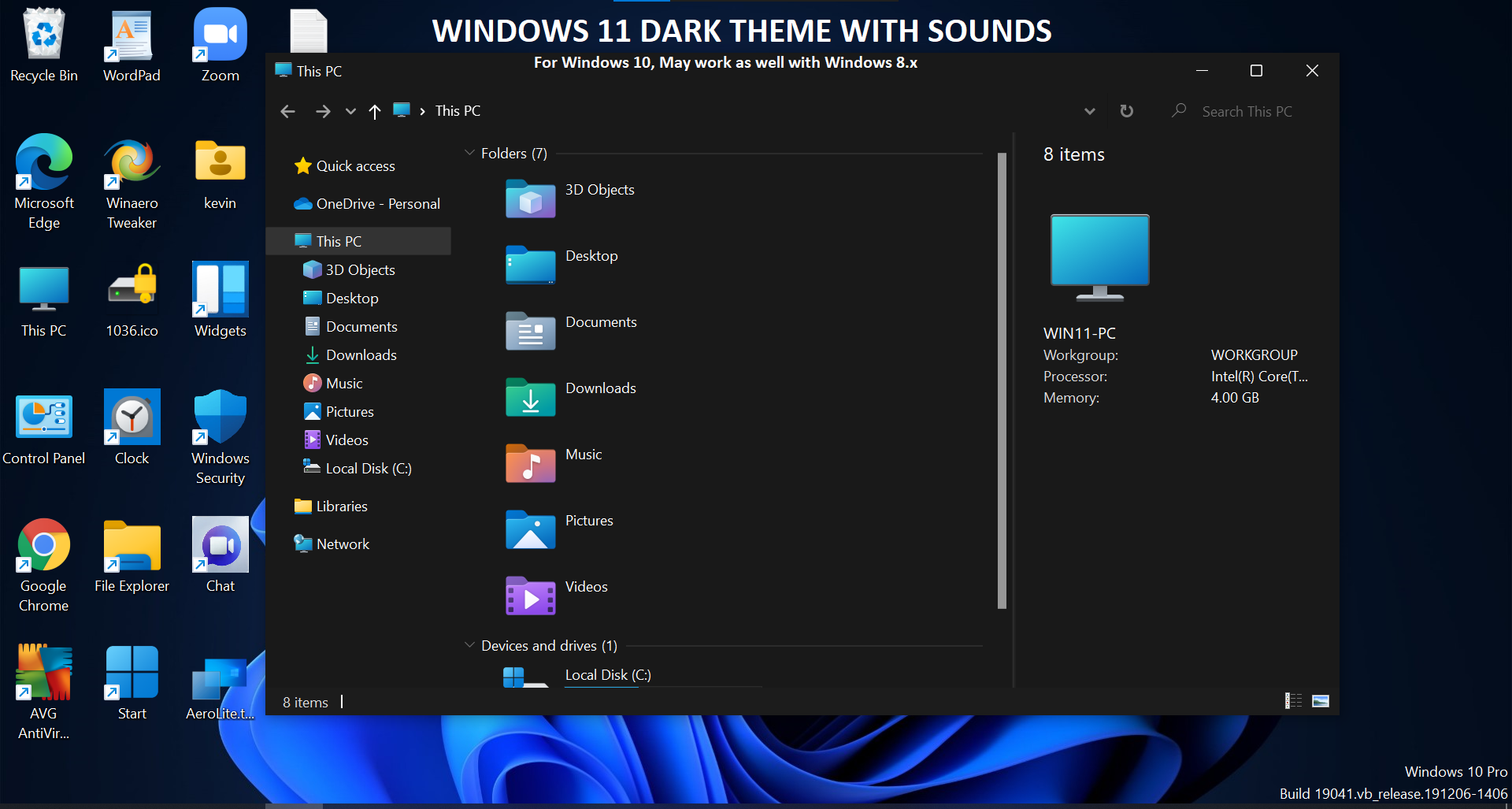Select This PC in navigation tree
Viewport: 1512px width, 809px height.
pos(359,241)
